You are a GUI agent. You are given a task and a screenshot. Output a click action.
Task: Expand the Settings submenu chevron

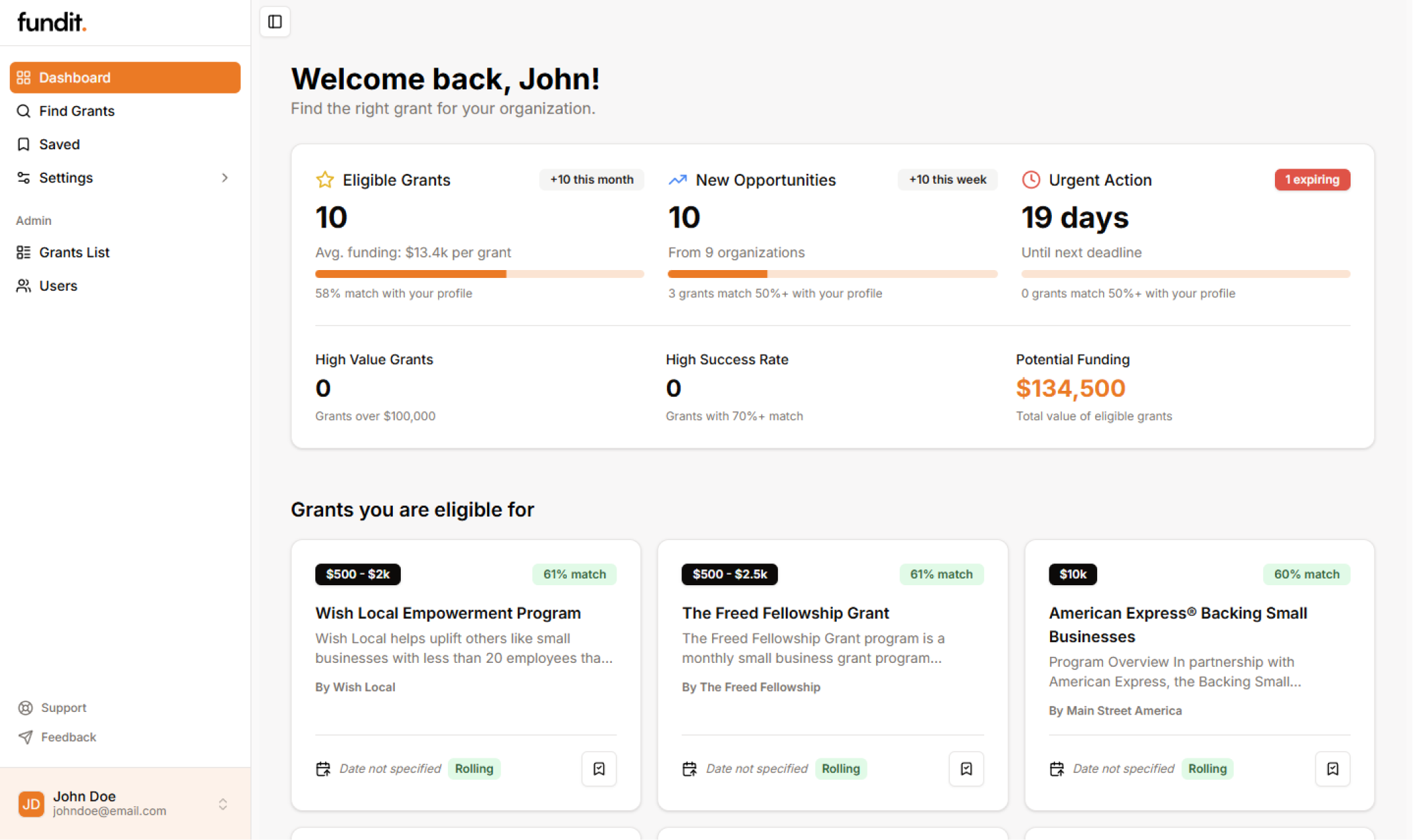pos(225,178)
